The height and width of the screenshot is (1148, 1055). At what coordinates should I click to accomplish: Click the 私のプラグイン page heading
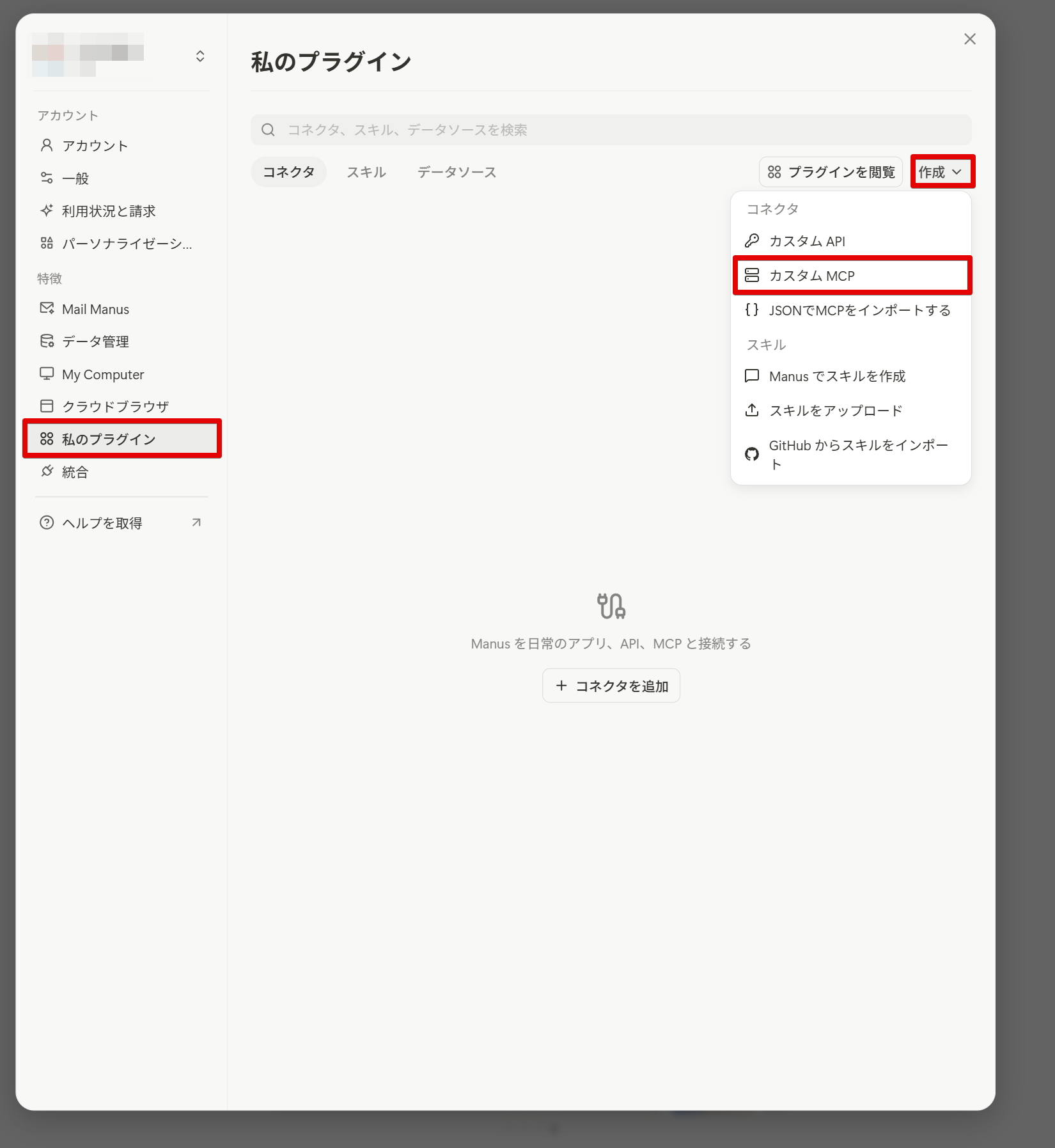click(x=331, y=62)
